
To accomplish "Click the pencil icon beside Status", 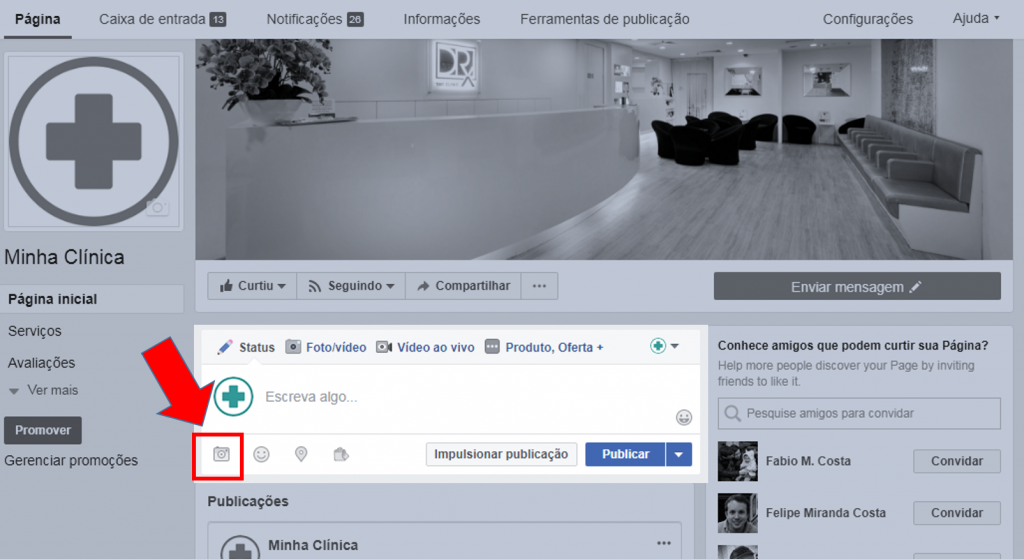I will tap(225, 347).
